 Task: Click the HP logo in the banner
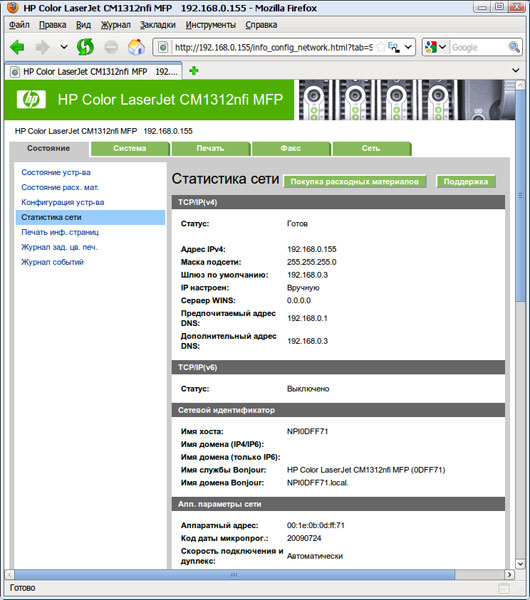point(31,99)
